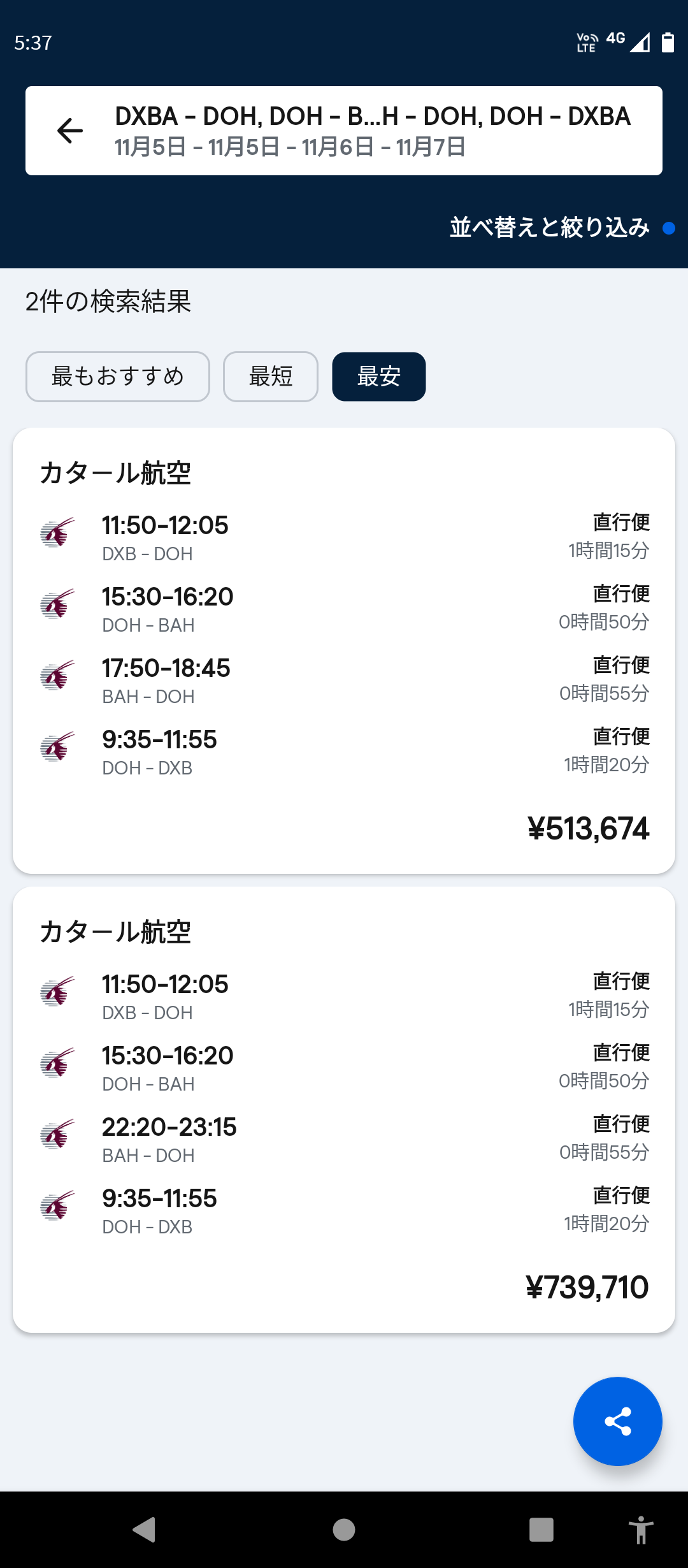688x1568 pixels.
Task: Edit the DXBA - DOH route search field
Action: coord(373,117)
